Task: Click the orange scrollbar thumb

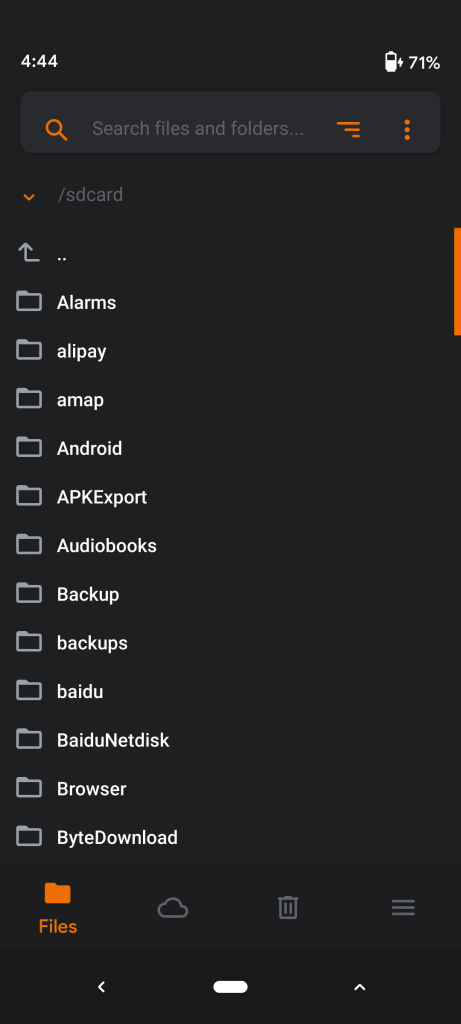Action: (x=457, y=281)
